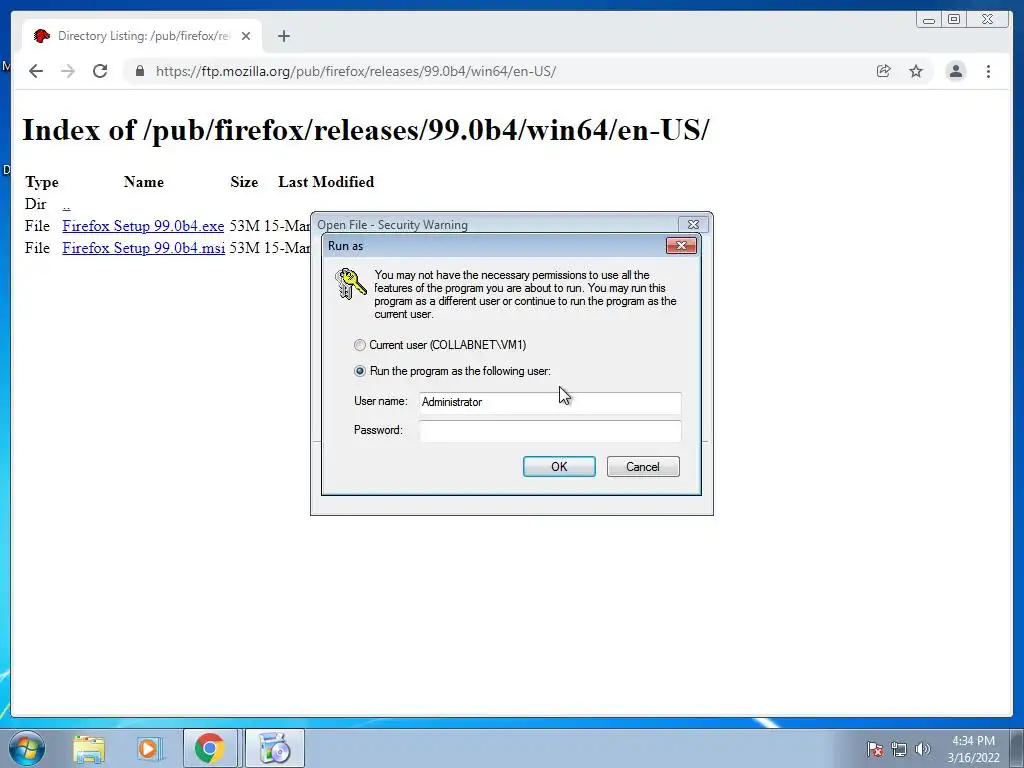Cancel the Run as dialog
The width and height of the screenshot is (1024, 768).
pyautogui.click(x=643, y=466)
